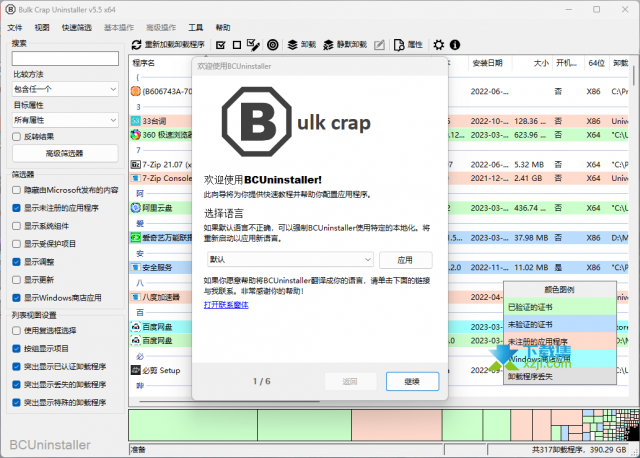
Task: Collapse the 3 group header
Action: point(138,107)
